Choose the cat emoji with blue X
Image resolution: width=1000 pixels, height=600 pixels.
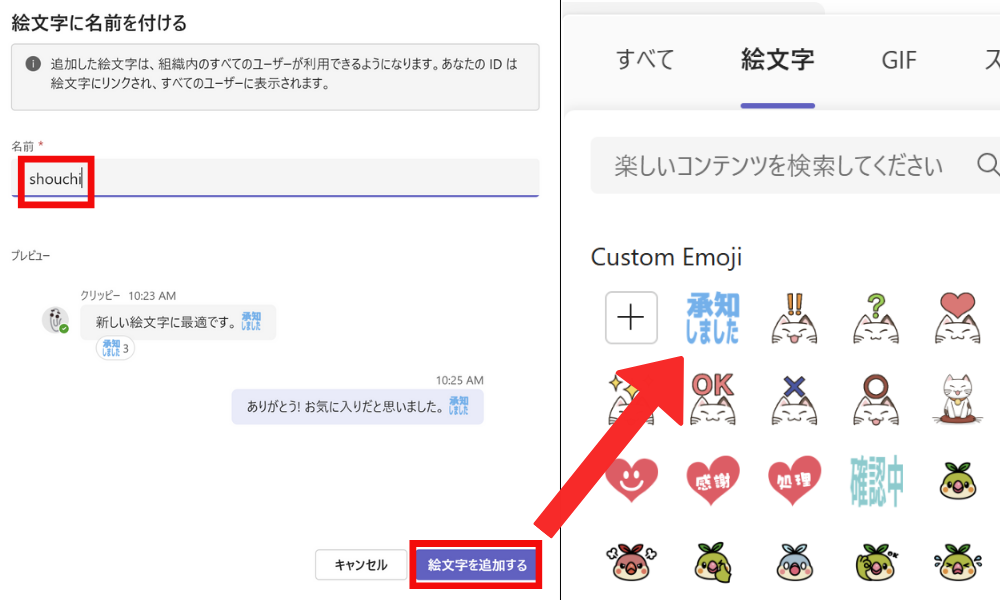point(794,400)
